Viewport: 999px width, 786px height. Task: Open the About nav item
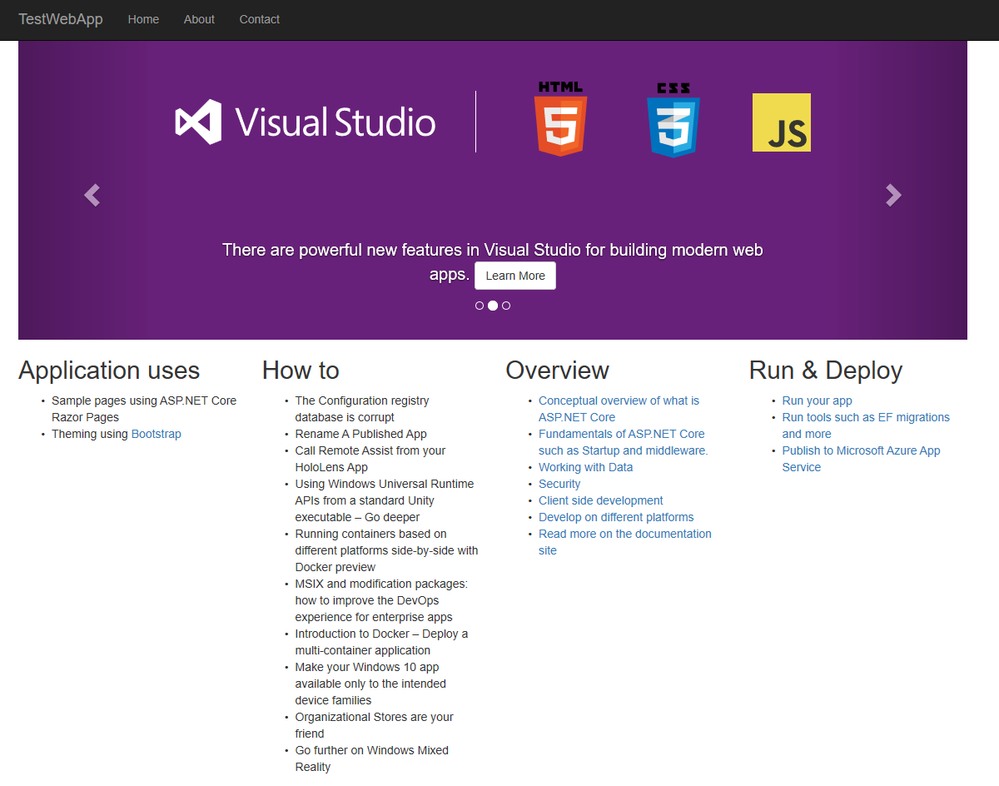[x=199, y=20]
